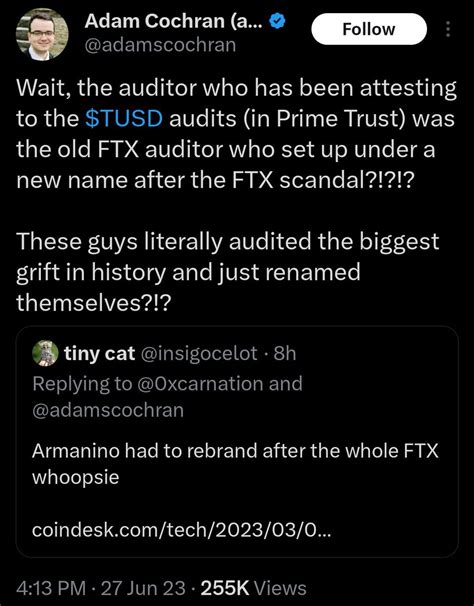Open the quoted tweet about Armanino rebrand

point(237,441)
